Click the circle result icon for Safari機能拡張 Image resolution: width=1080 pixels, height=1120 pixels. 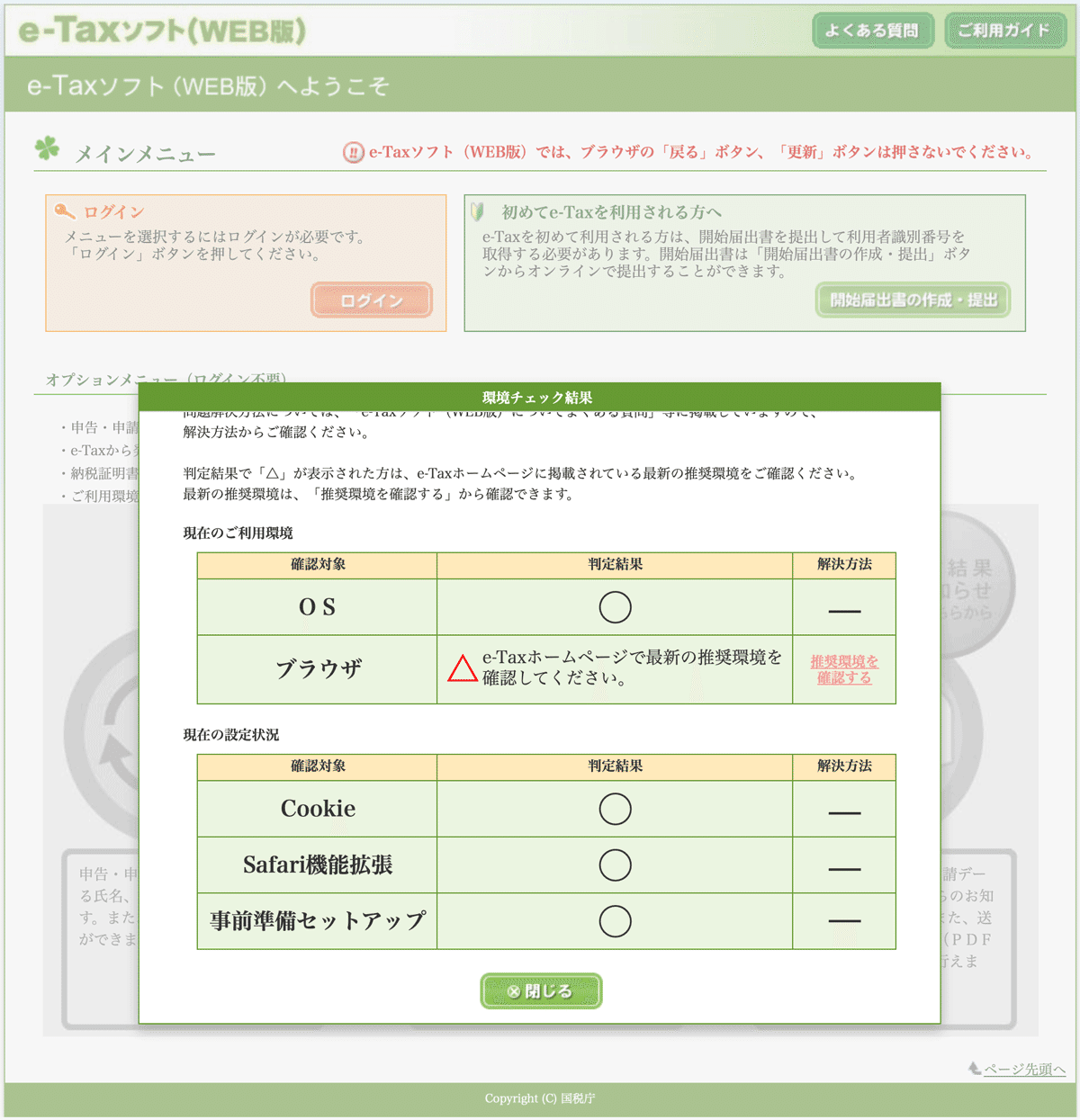tap(615, 865)
